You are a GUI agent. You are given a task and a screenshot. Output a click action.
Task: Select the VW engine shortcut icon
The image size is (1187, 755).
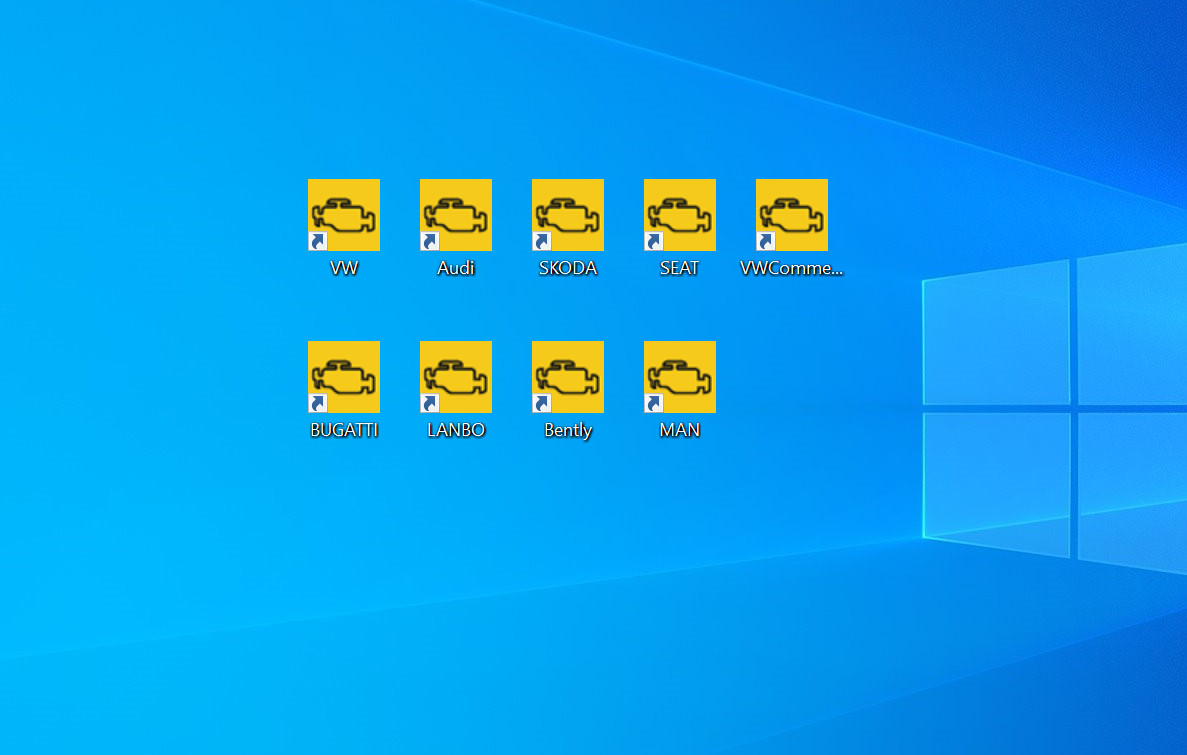(344, 215)
